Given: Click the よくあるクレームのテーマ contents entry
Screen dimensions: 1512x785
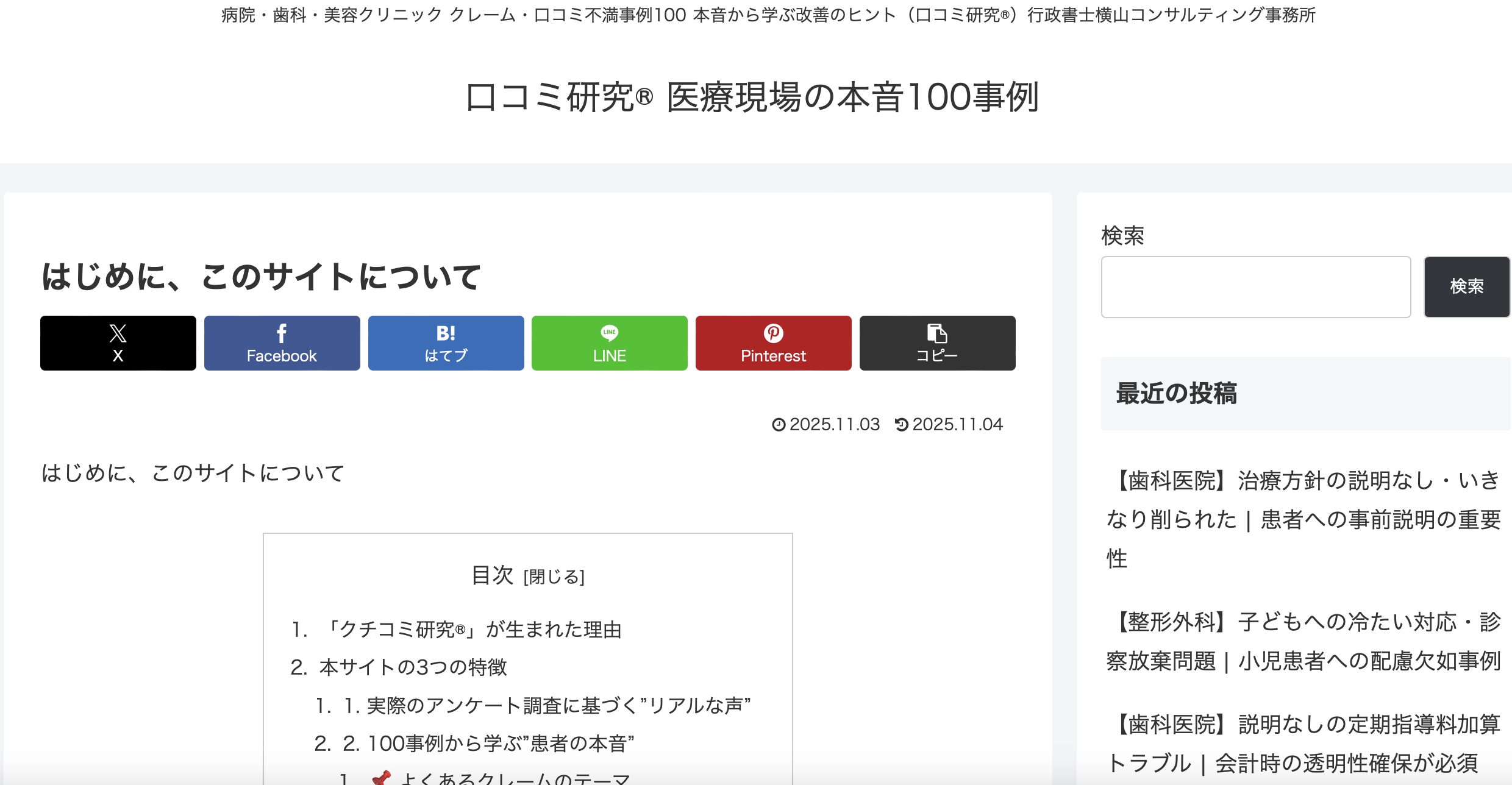Looking at the screenshot, I should pyautogui.click(x=515, y=778).
